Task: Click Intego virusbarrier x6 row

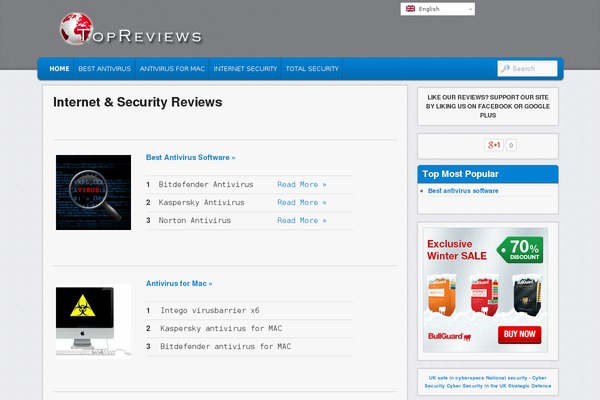Action: [x=210, y=310]
